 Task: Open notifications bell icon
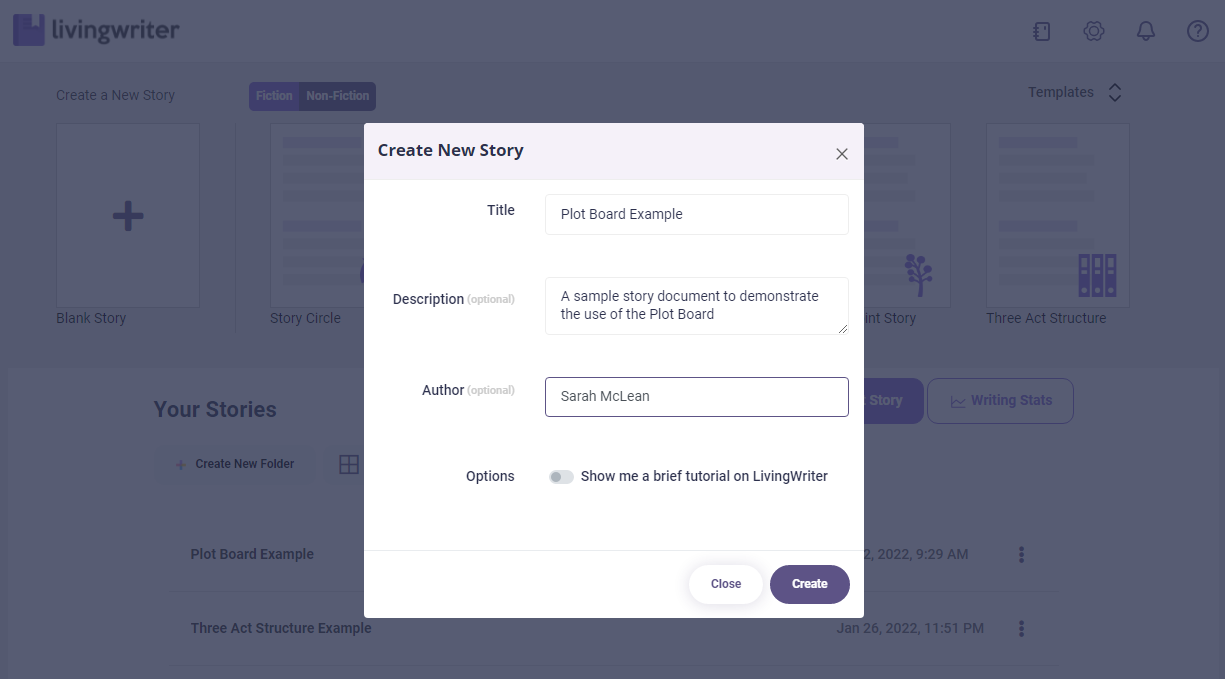pos(1146,32)
